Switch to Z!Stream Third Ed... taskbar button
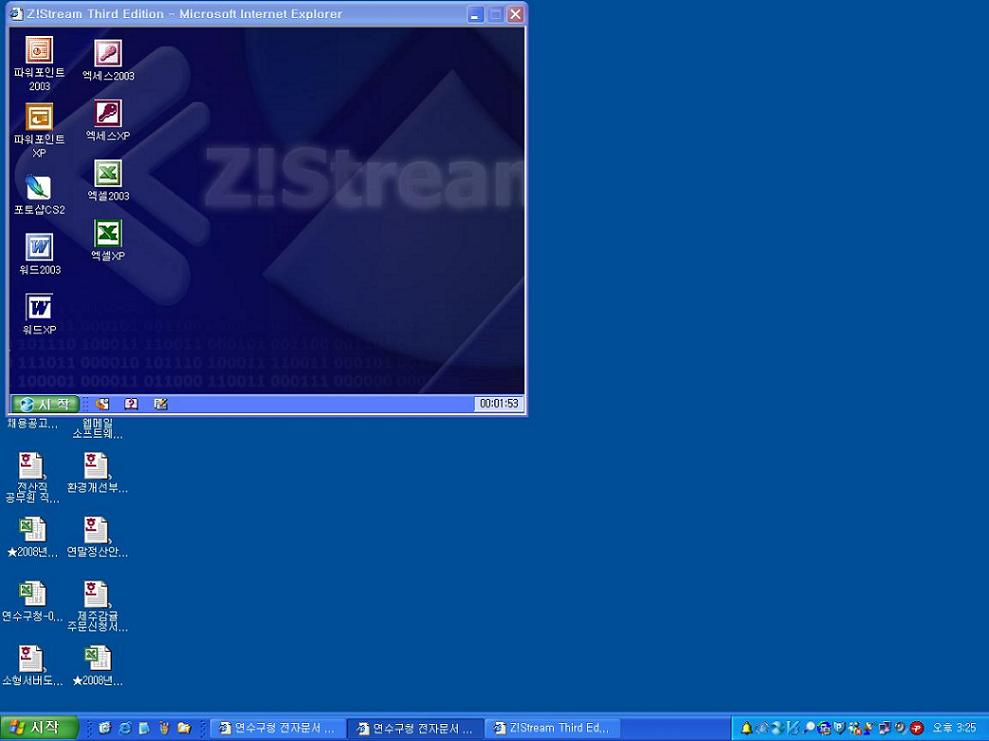Image resolution: width=989 pixels, height=741 pixels. point(552,728)
